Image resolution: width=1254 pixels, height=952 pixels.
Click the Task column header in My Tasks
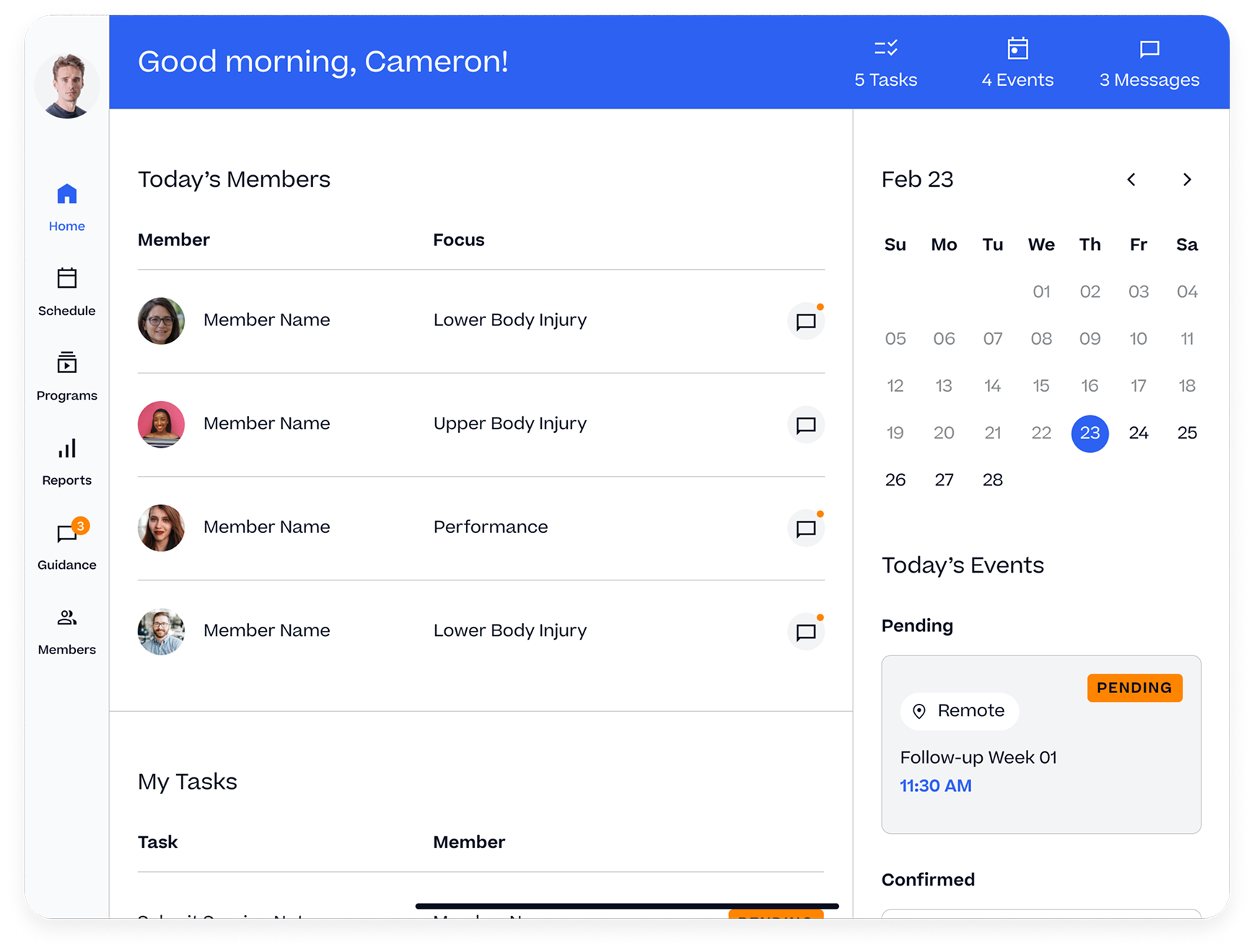pos(157,842)
